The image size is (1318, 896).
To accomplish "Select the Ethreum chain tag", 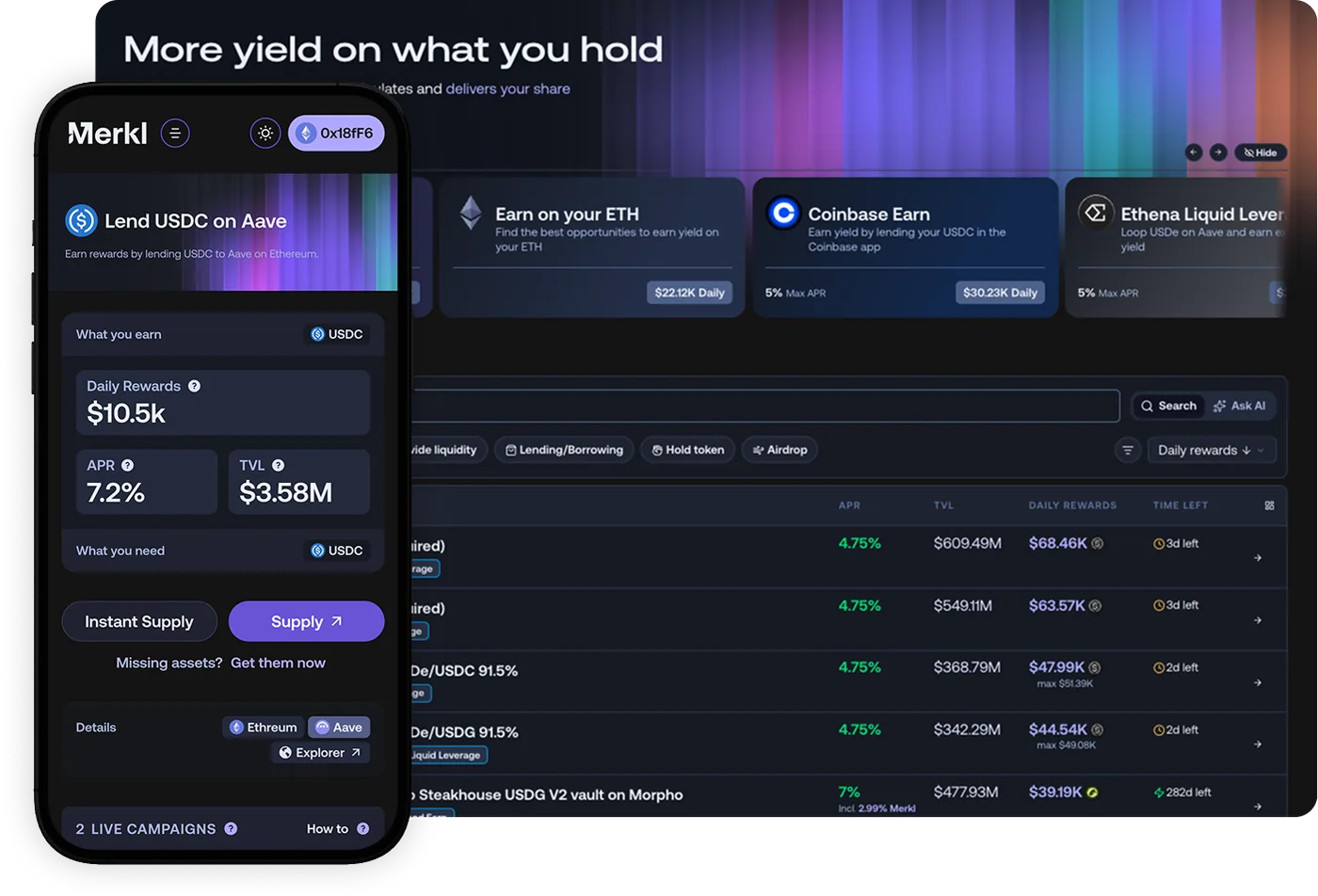I will 264,728.
